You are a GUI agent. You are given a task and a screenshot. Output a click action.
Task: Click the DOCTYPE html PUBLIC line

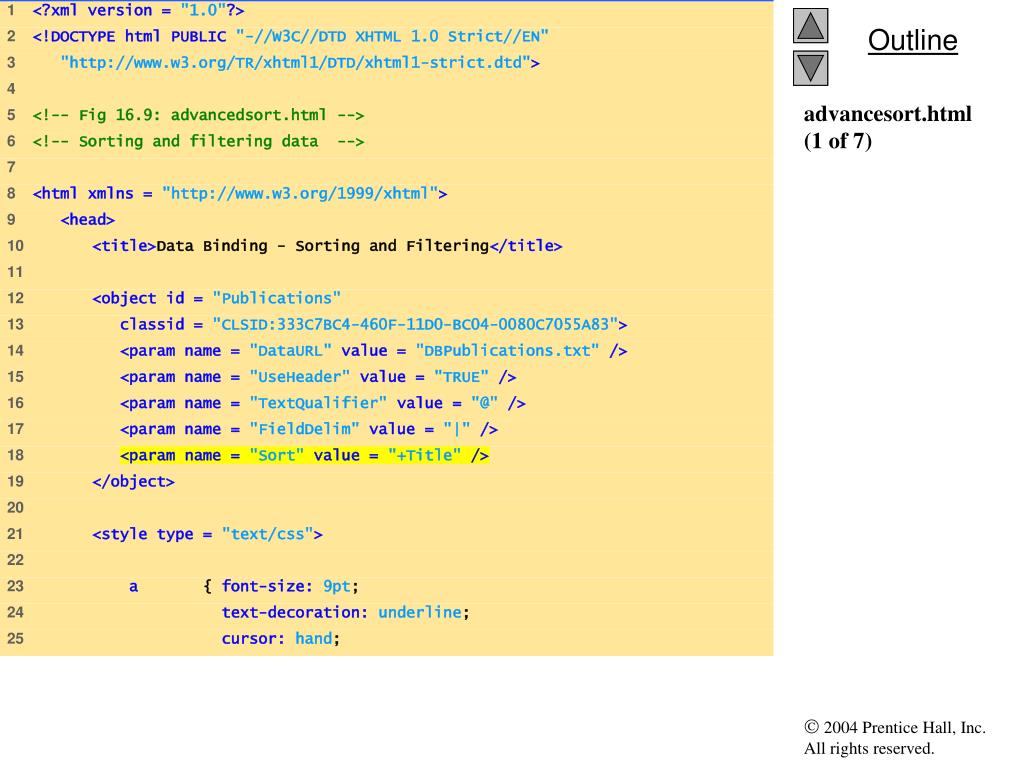[x=291, y=37]
